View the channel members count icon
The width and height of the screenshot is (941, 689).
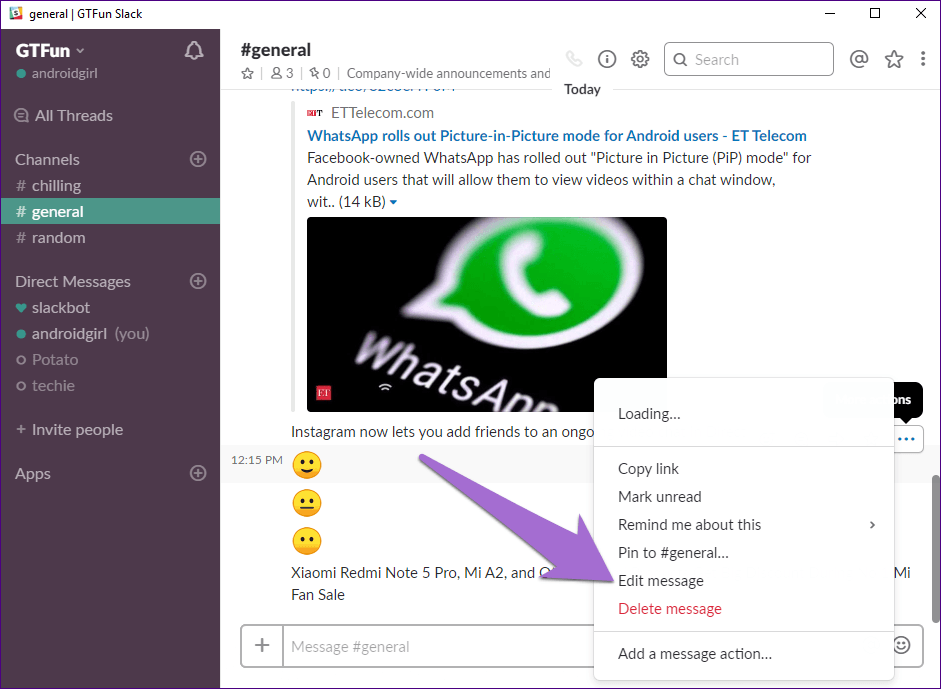pyautogui.click(x=281, y=73)
